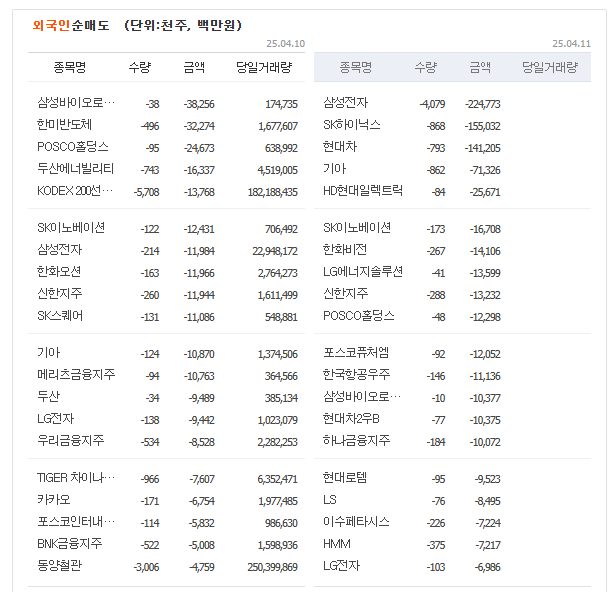The image size is (613, 604).
Task: Click the amount -6,986
Action: [487, 567]
